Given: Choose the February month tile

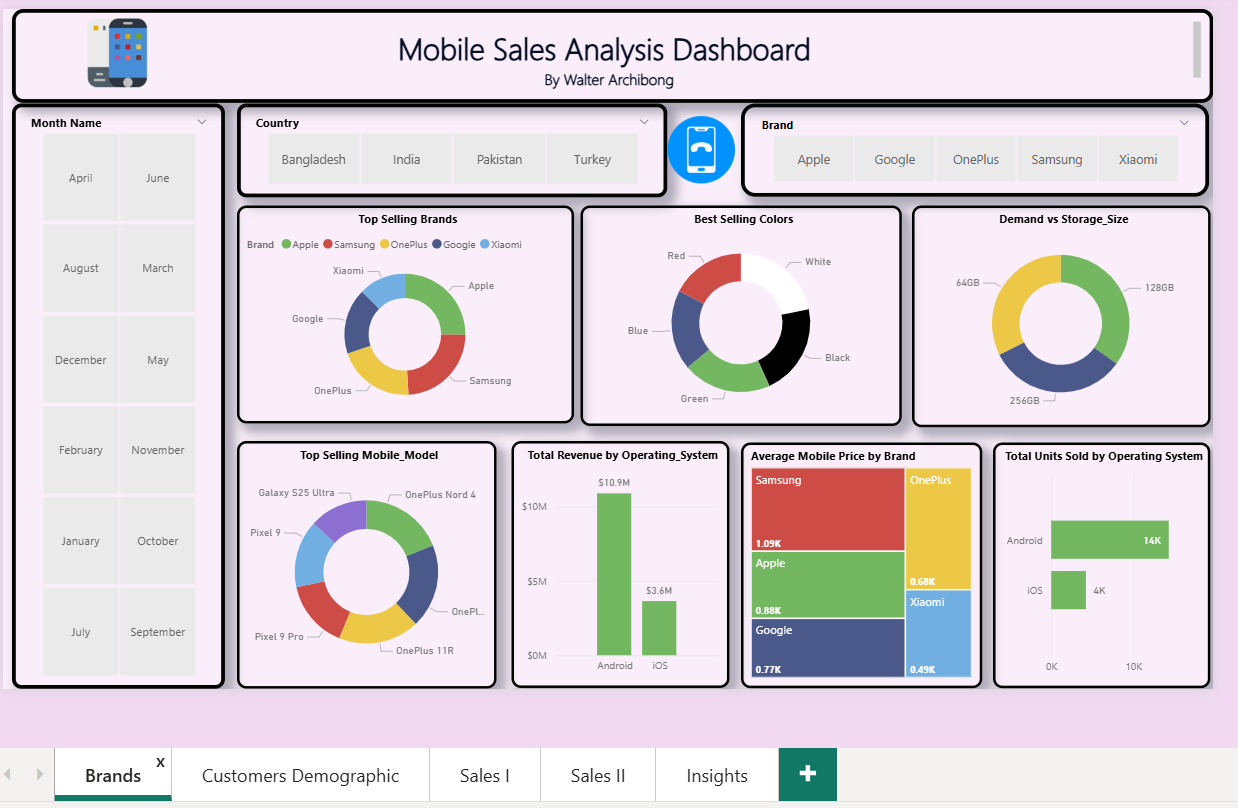Looking at the screenshot, I should (81, 450).
